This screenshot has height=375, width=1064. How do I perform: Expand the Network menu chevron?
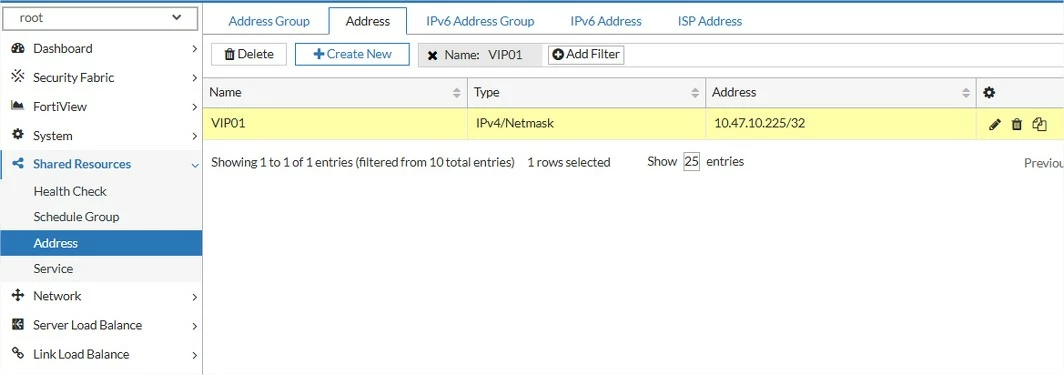194,297
